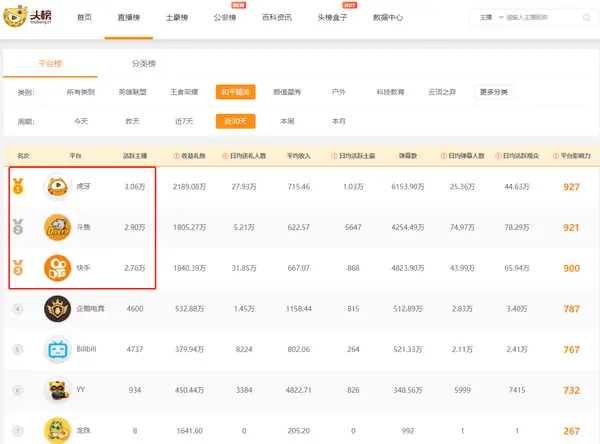Click the 活跃主播 column header
This screenshot has width=600, height=444.
pos(135,156)
